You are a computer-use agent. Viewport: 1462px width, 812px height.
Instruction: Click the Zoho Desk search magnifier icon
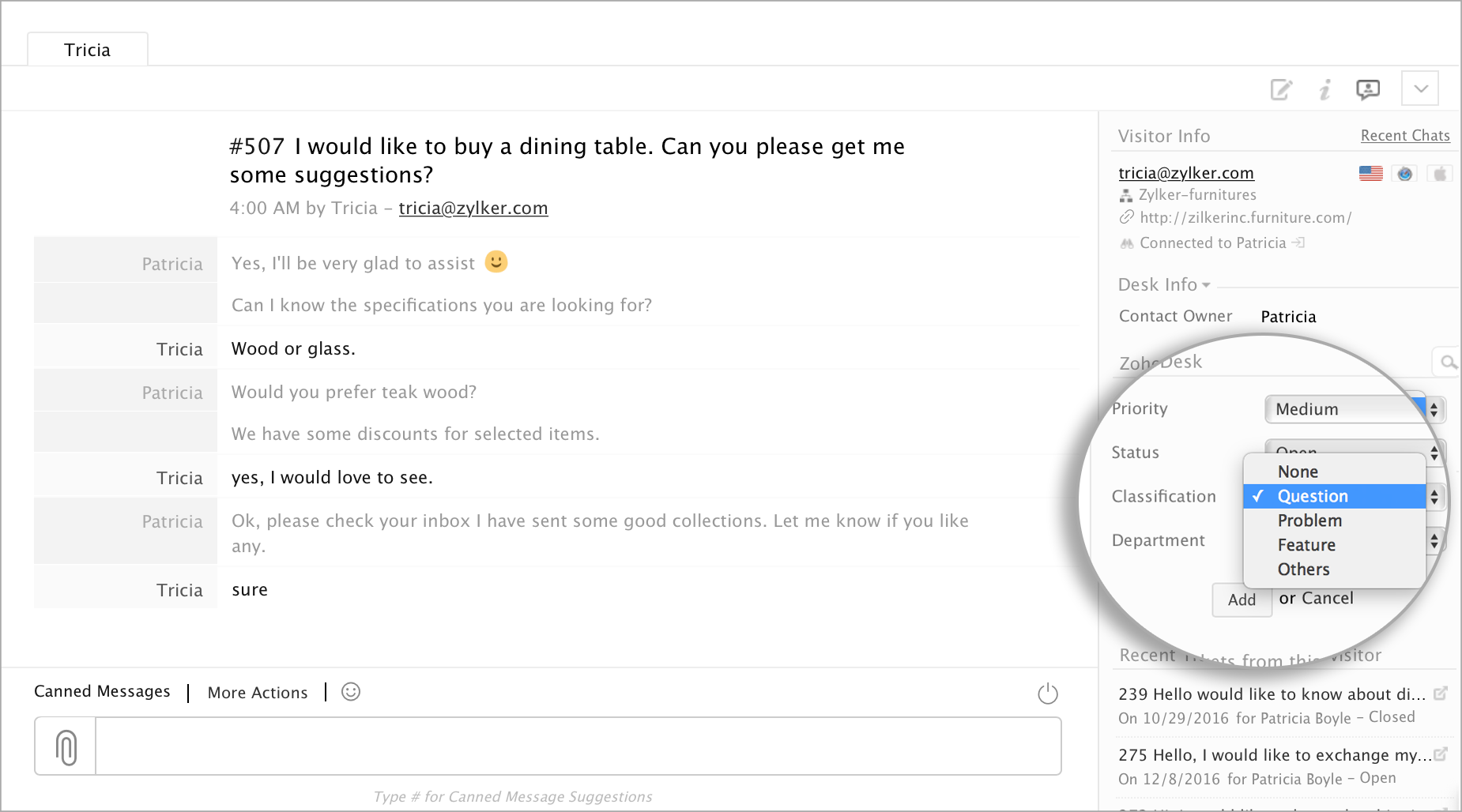[1448, 363]
